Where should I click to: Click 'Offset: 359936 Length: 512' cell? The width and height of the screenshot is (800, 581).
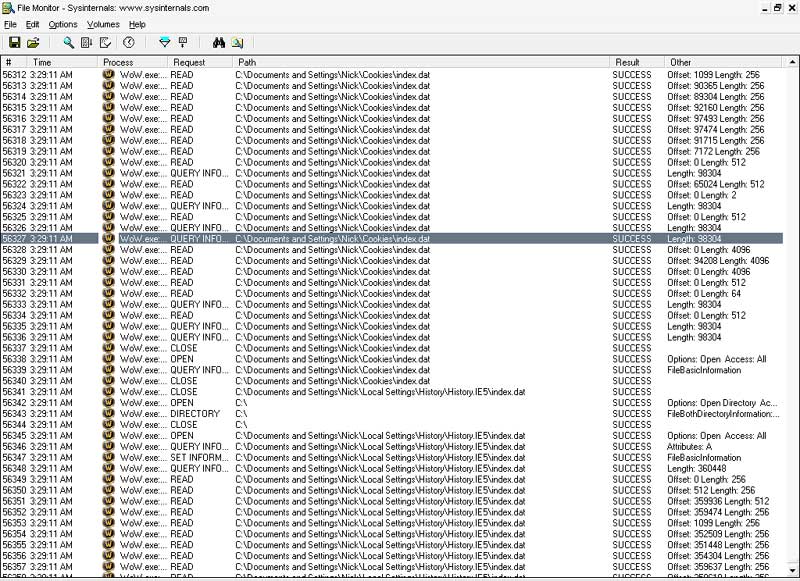click(x=718, y=501)
